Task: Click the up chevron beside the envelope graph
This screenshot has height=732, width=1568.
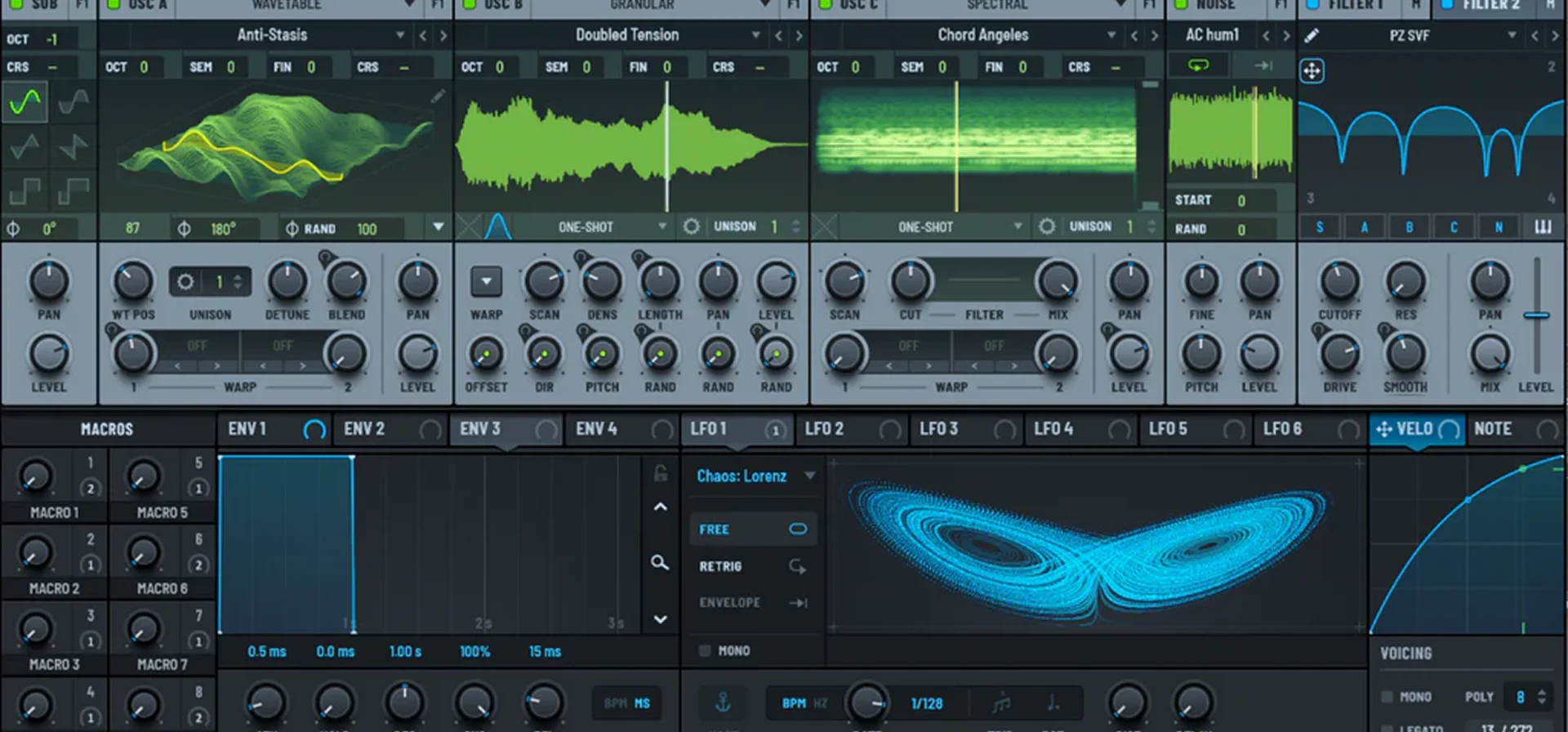Action: point(661,507)
